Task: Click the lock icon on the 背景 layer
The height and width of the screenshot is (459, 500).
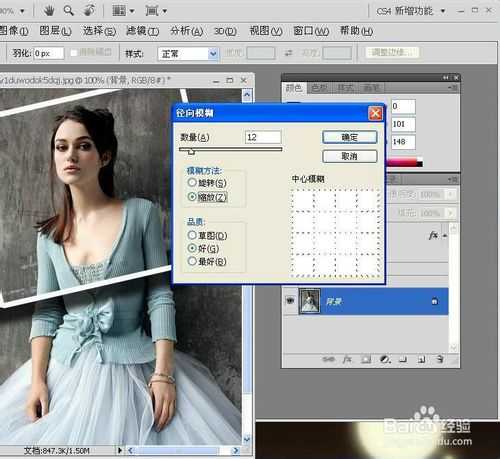Action: click(434, 301)
